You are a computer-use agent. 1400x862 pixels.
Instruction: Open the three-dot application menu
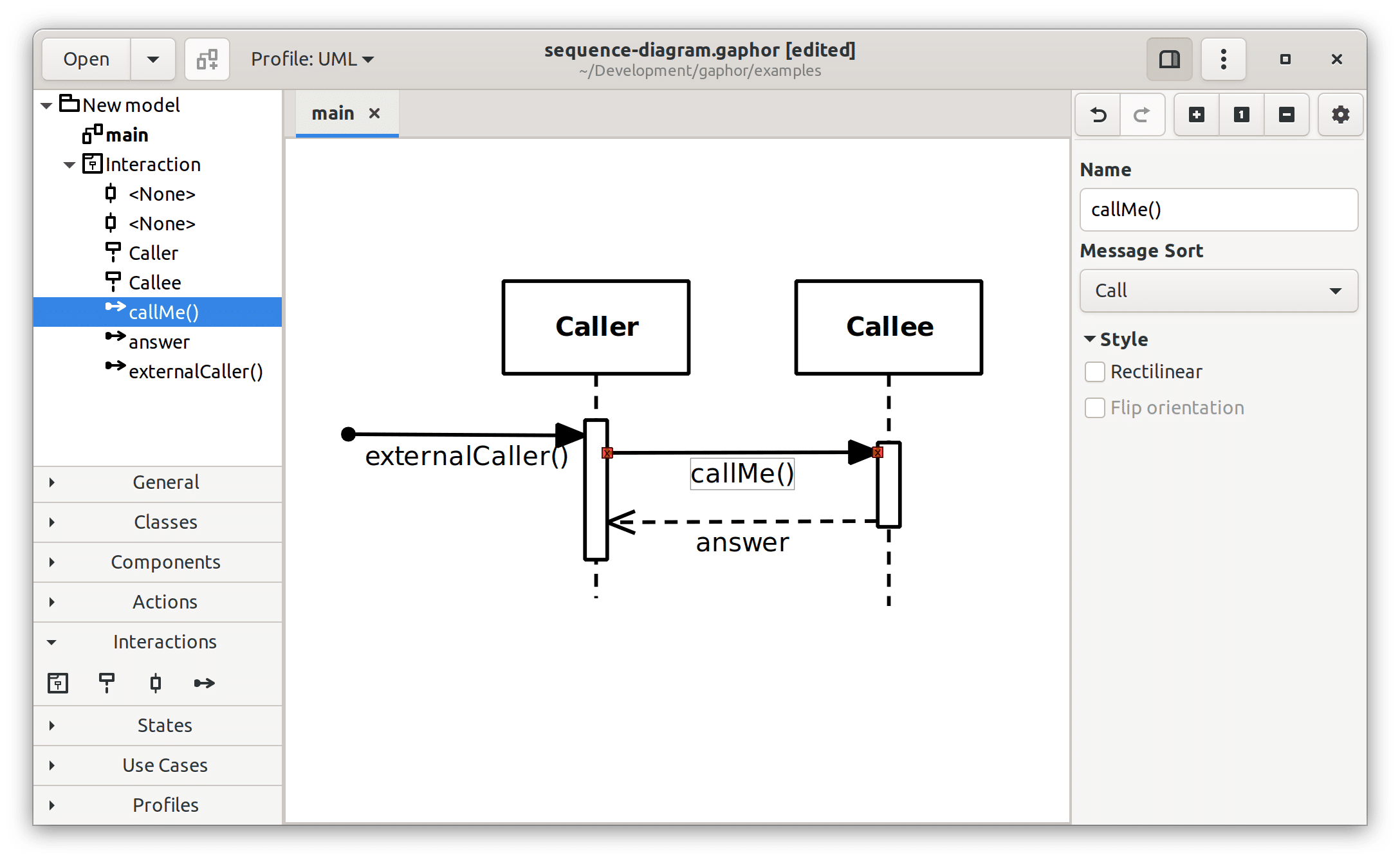1223,59
